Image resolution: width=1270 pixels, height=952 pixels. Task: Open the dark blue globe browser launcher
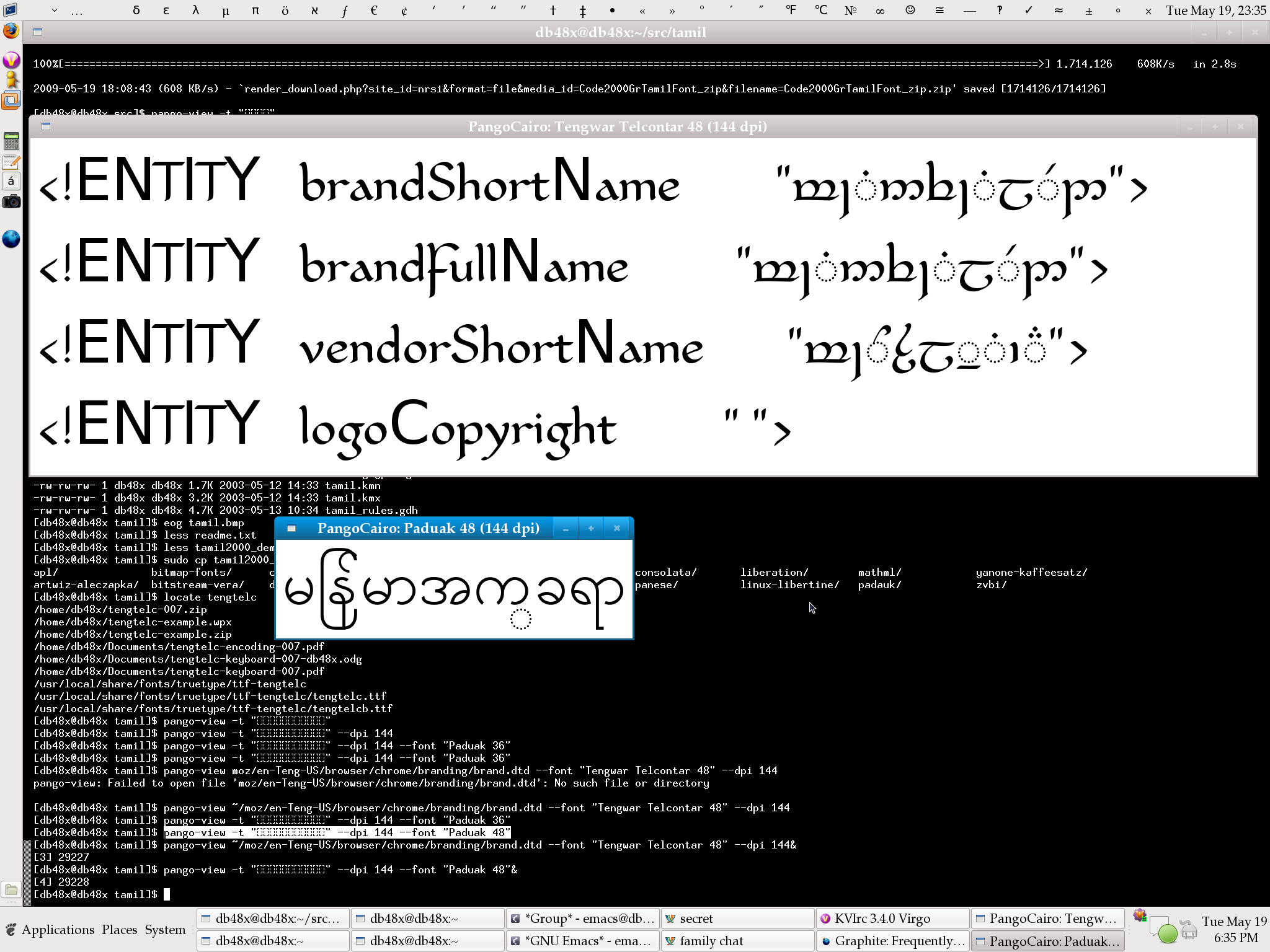point(11,239)
